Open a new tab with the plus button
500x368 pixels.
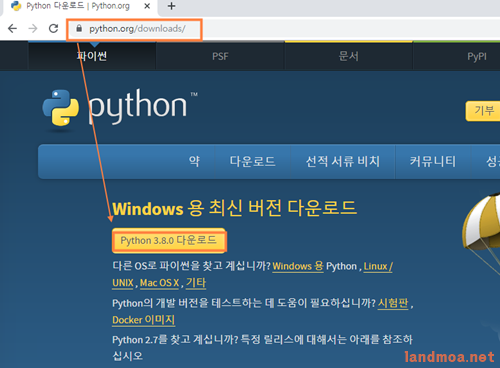pyautogui.click(x=171, y=6)
